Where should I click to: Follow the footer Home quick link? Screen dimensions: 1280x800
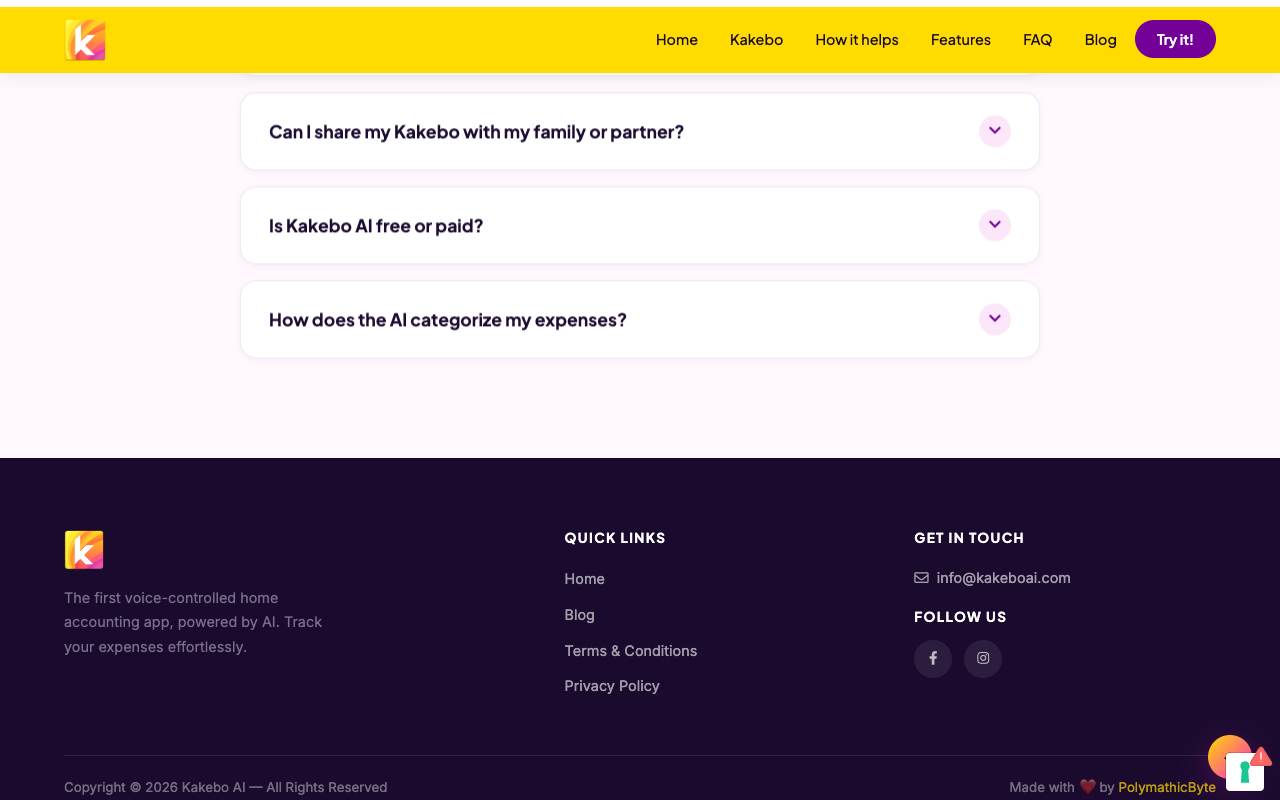584,579
